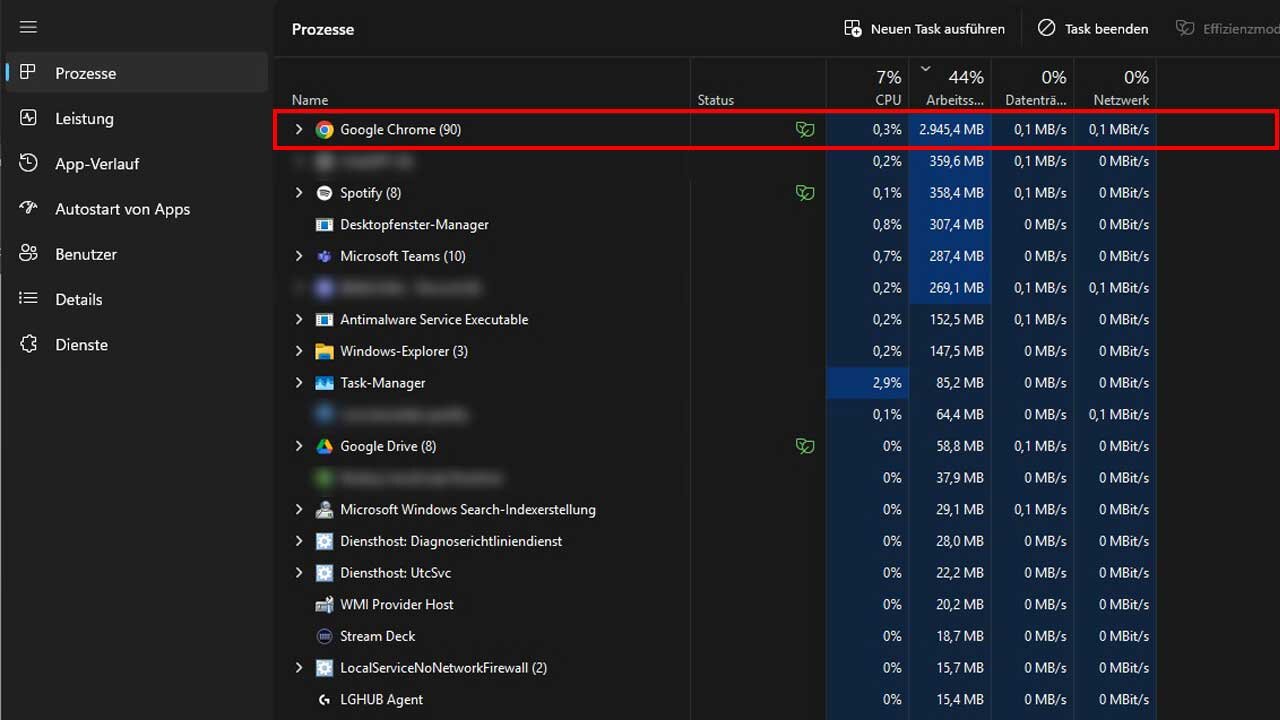Expand the Microsoft Teams process group

coord(298,256)
